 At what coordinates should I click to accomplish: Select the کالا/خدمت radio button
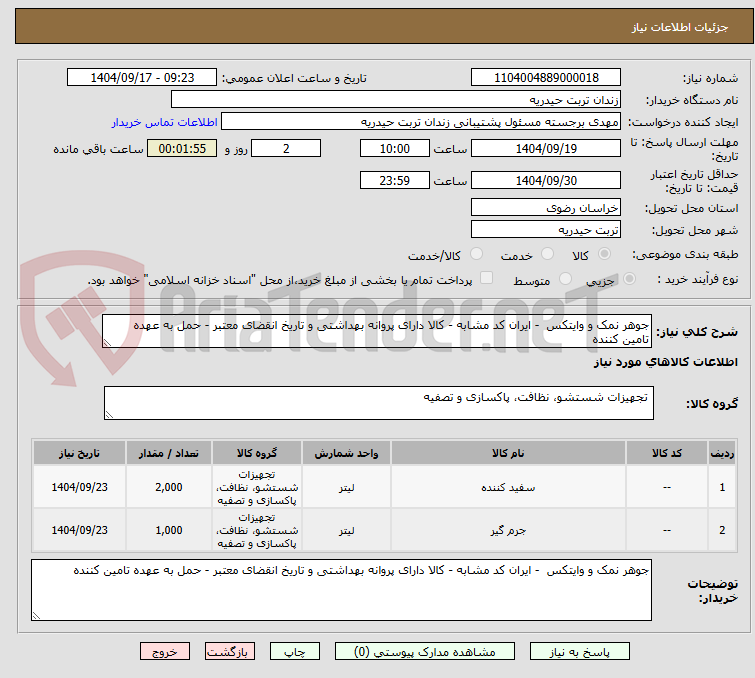476,254
